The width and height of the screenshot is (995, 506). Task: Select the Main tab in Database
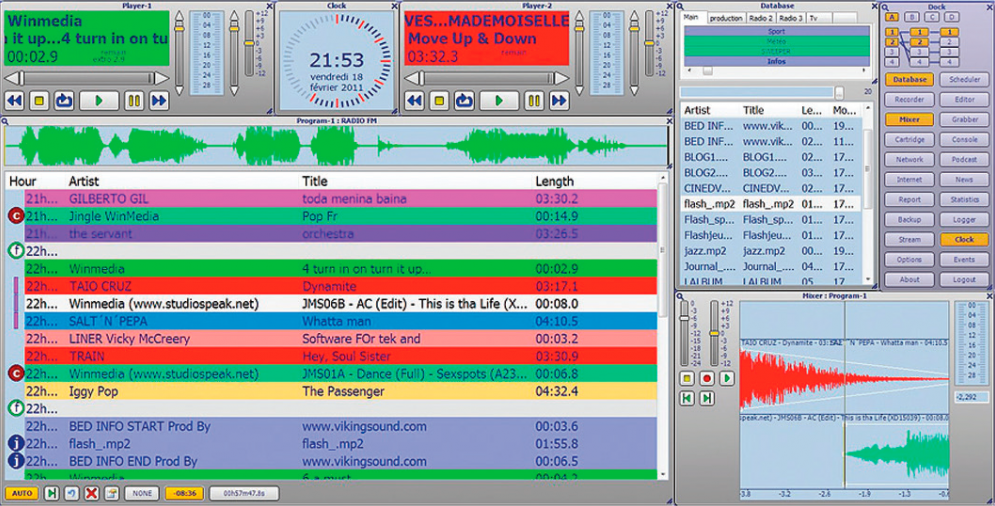[x=692, y=18]
